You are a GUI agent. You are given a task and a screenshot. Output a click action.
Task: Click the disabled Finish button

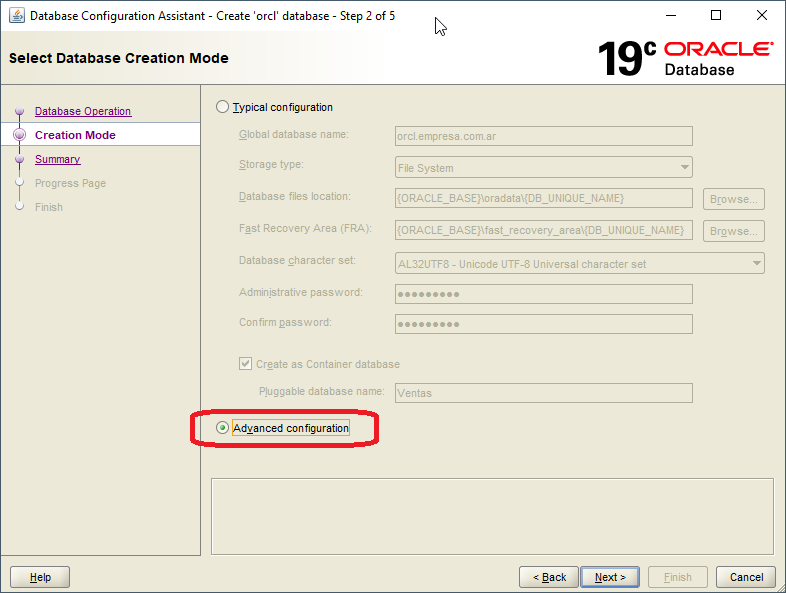[678, 577]
